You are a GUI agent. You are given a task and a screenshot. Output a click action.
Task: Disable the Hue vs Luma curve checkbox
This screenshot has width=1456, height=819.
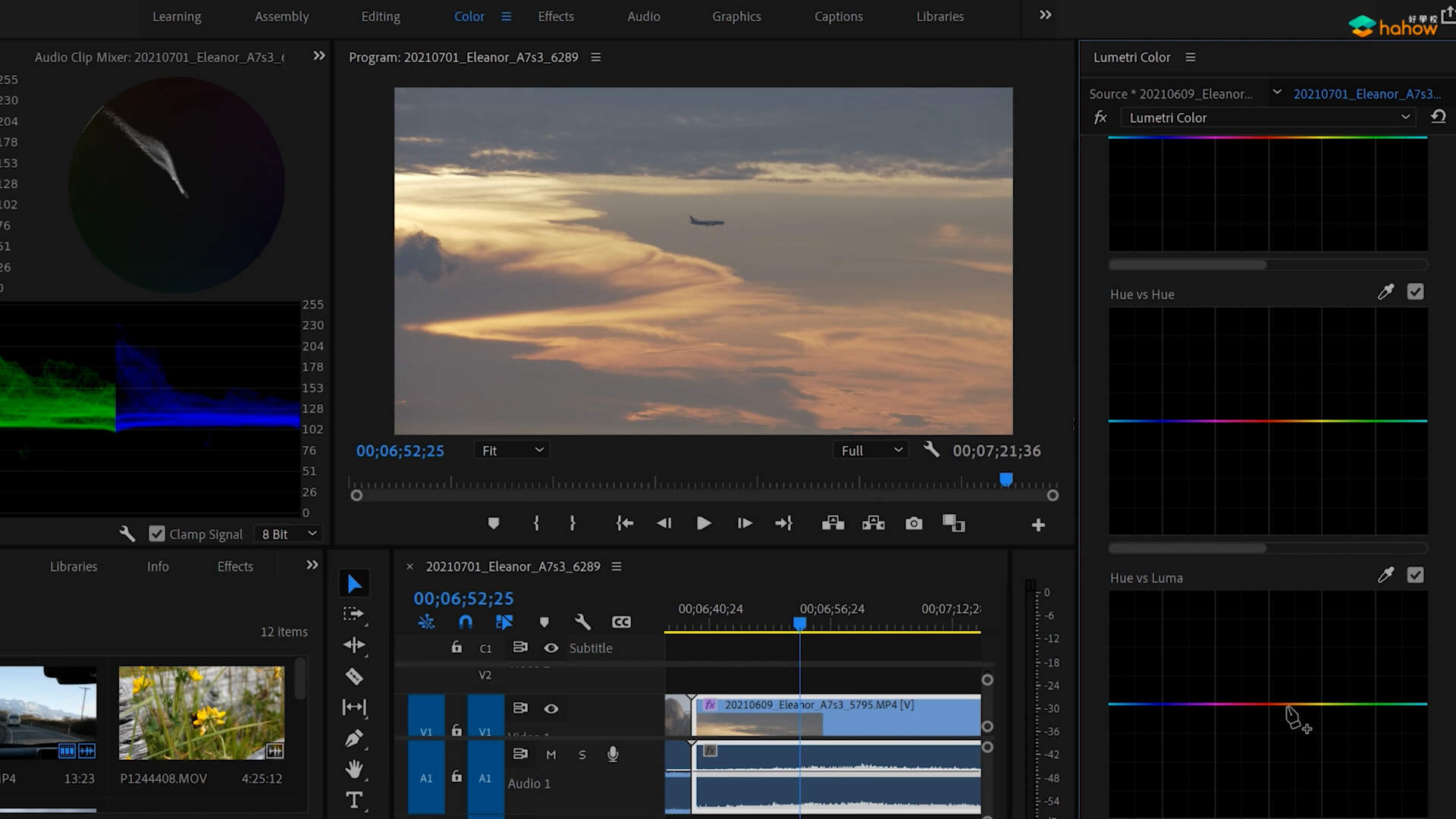click(x=1415, y=576)
